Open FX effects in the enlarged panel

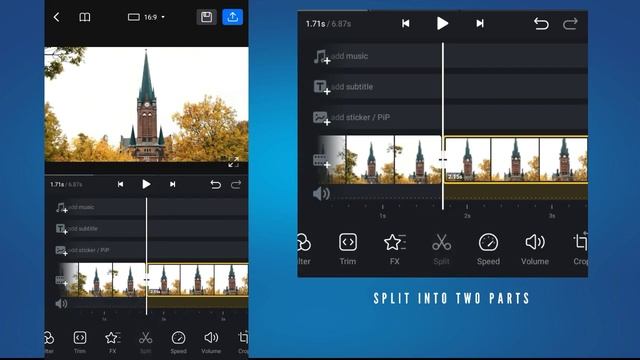point(394,249)
